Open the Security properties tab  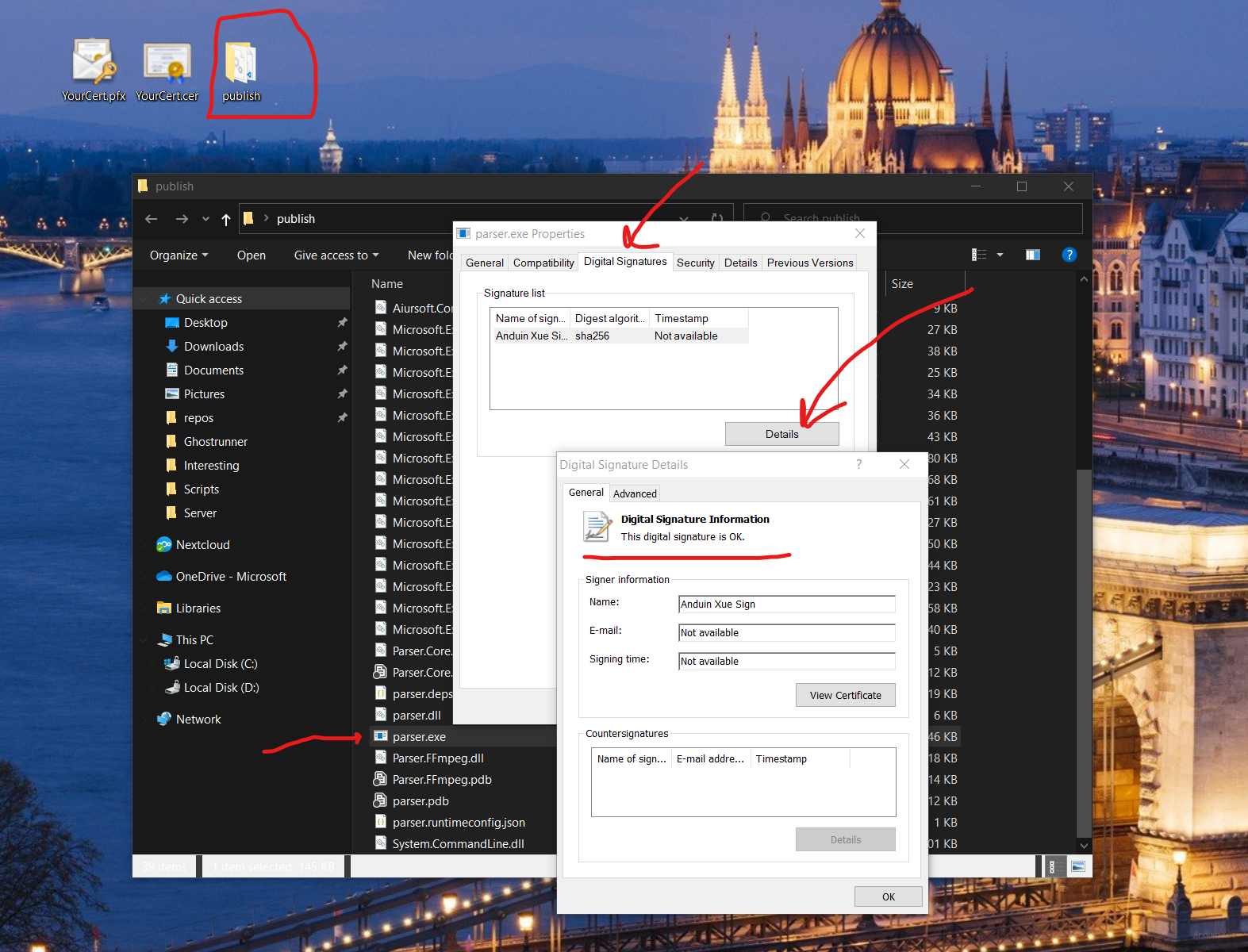[x=695, y=263]
